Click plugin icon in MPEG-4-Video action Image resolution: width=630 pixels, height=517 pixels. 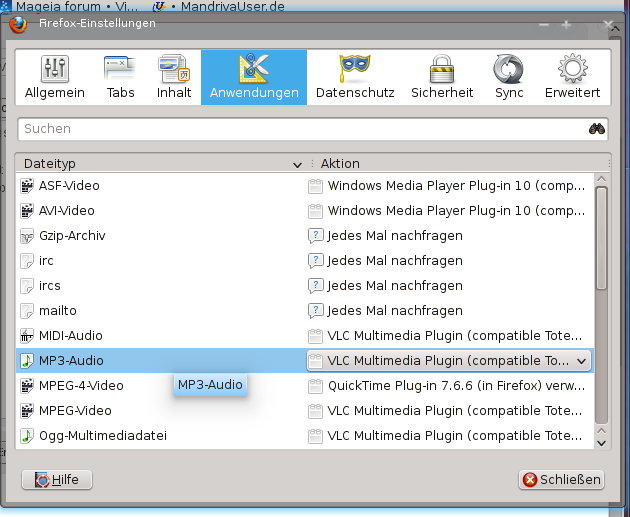[x=315, y=386]
